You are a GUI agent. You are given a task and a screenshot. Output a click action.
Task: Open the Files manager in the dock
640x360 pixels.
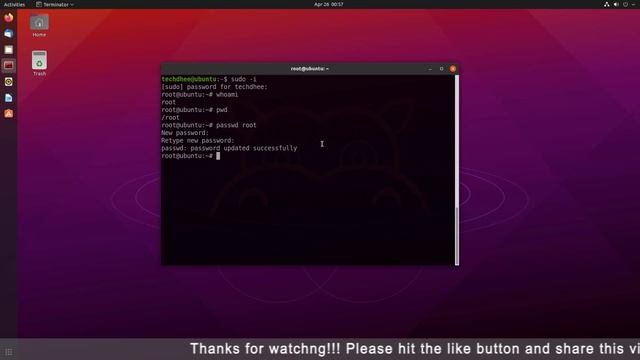pos(9,49)
